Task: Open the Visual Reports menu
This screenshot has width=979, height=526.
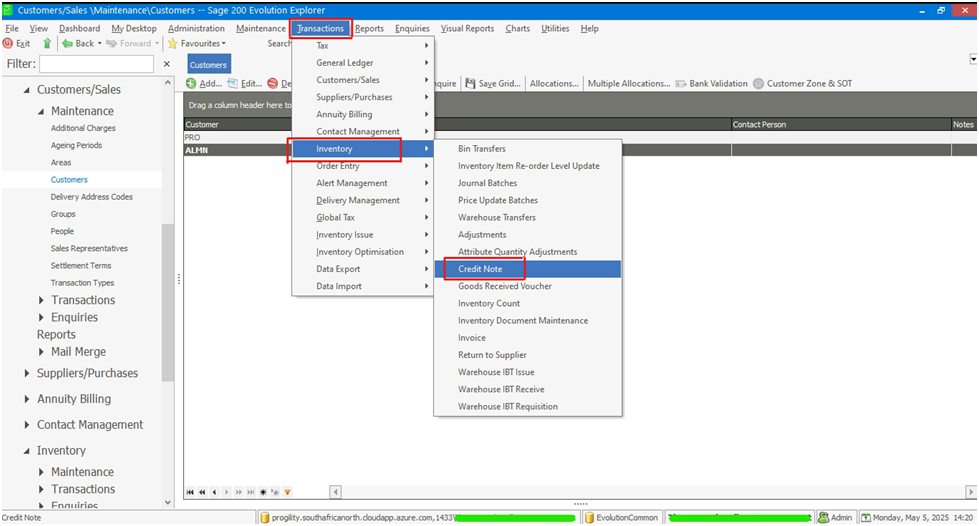Action: point(467,28)
